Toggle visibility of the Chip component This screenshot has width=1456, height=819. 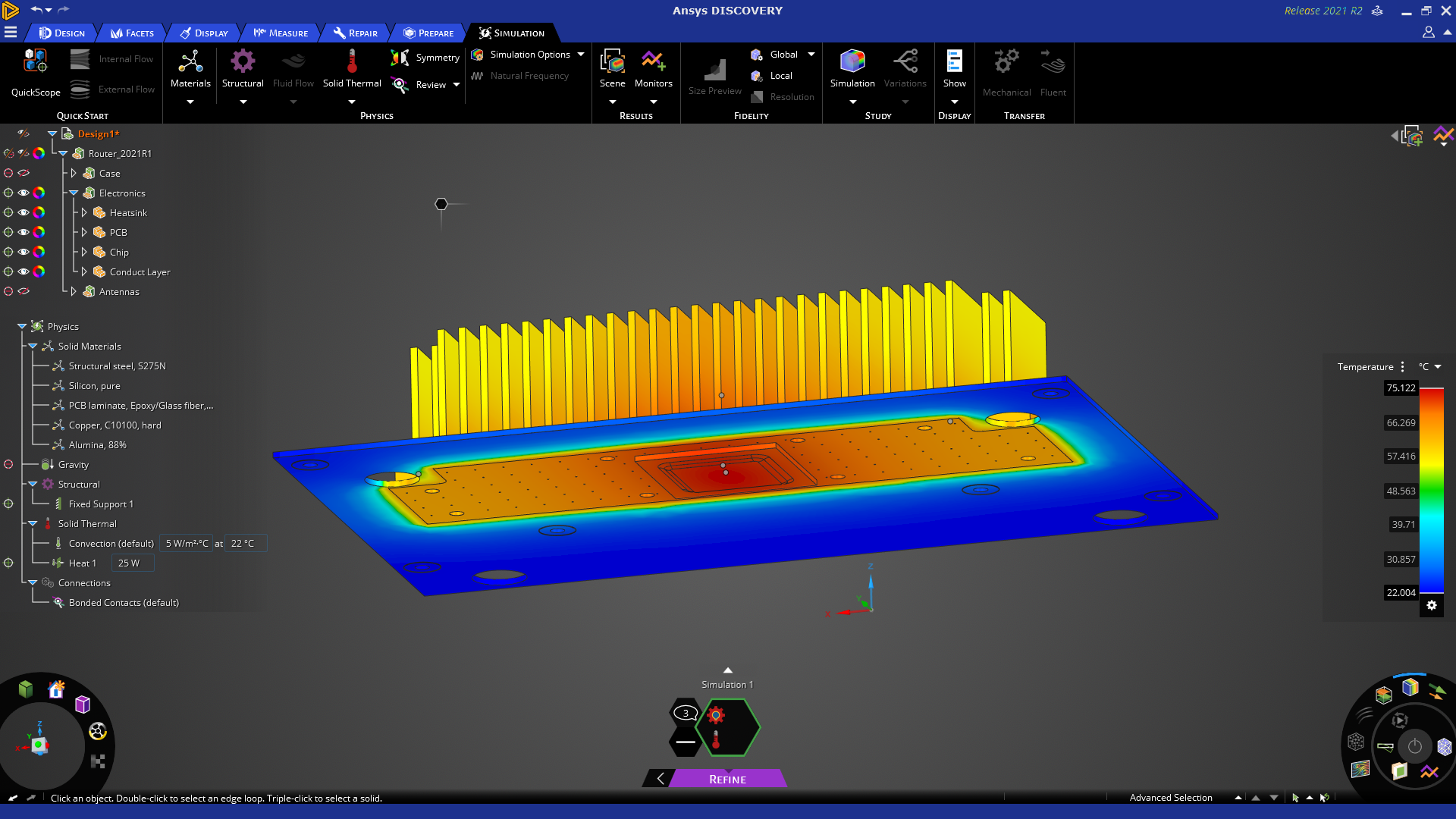(x=24, y=253)
